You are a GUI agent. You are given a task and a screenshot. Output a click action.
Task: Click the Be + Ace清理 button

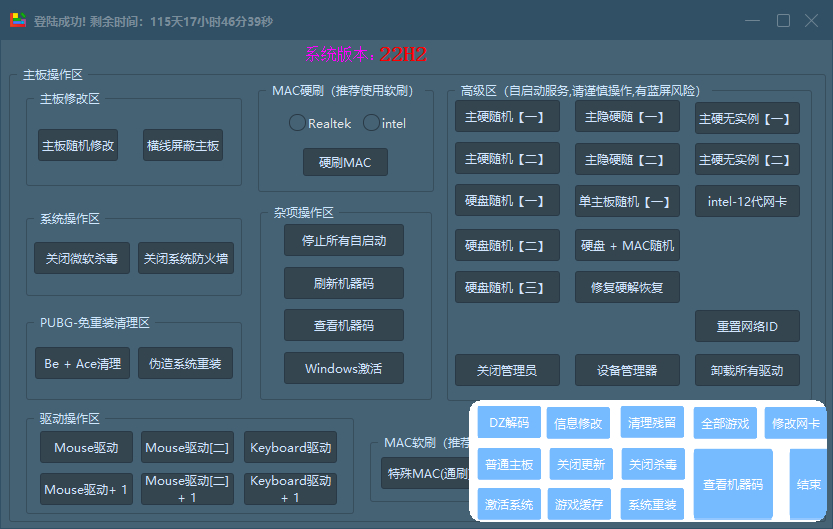click(x=82, y=363)
